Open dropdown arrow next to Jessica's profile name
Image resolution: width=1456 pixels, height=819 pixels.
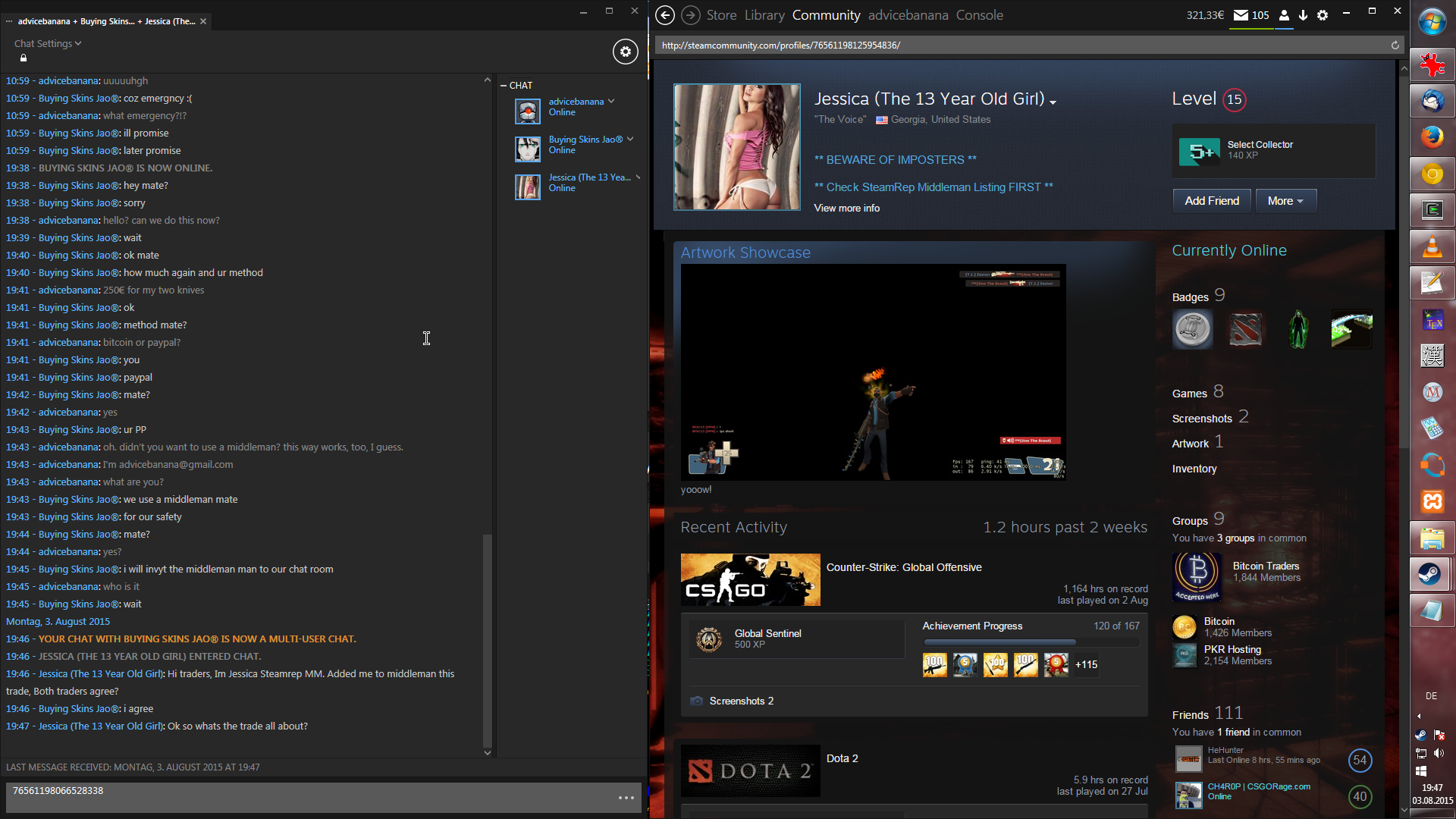[x=1053, y=102]
